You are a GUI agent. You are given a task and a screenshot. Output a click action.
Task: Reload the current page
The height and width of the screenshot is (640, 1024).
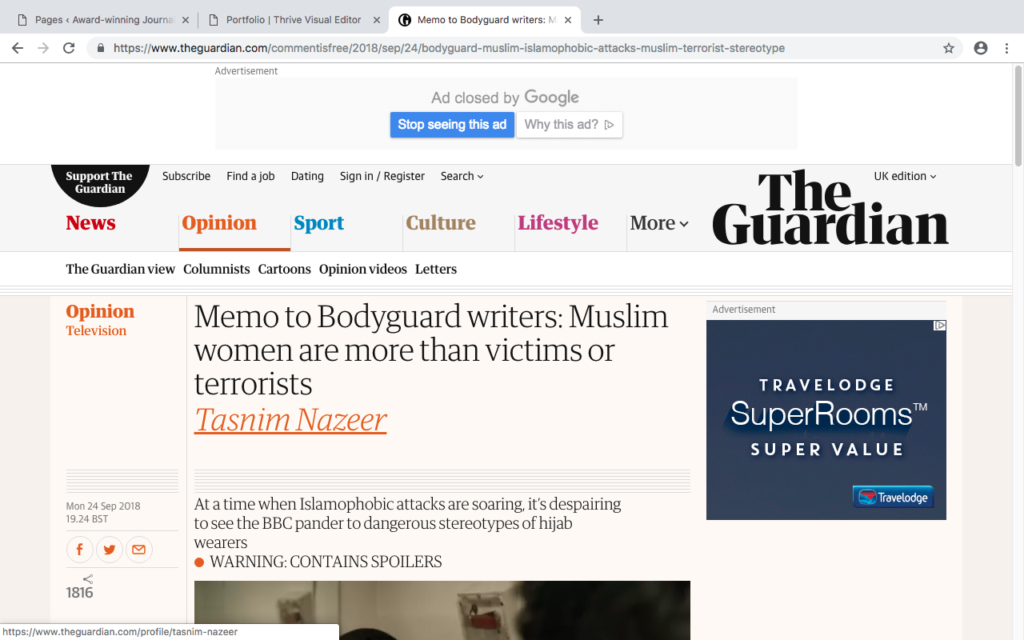pyautogui.click(x=69, y=48)
